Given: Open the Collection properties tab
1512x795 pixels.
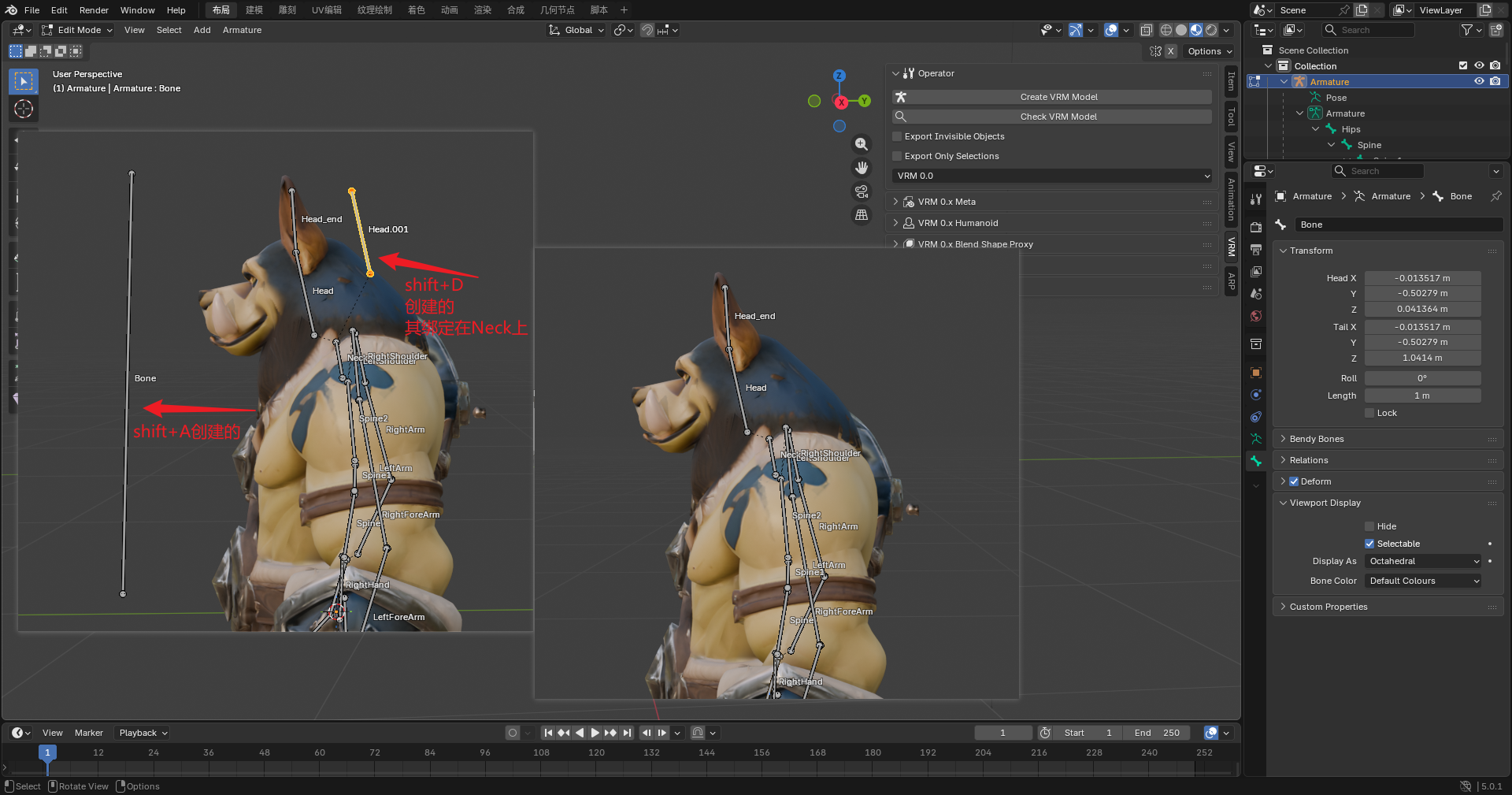Looking at the screenshot, I should [x=1256, y=344].
